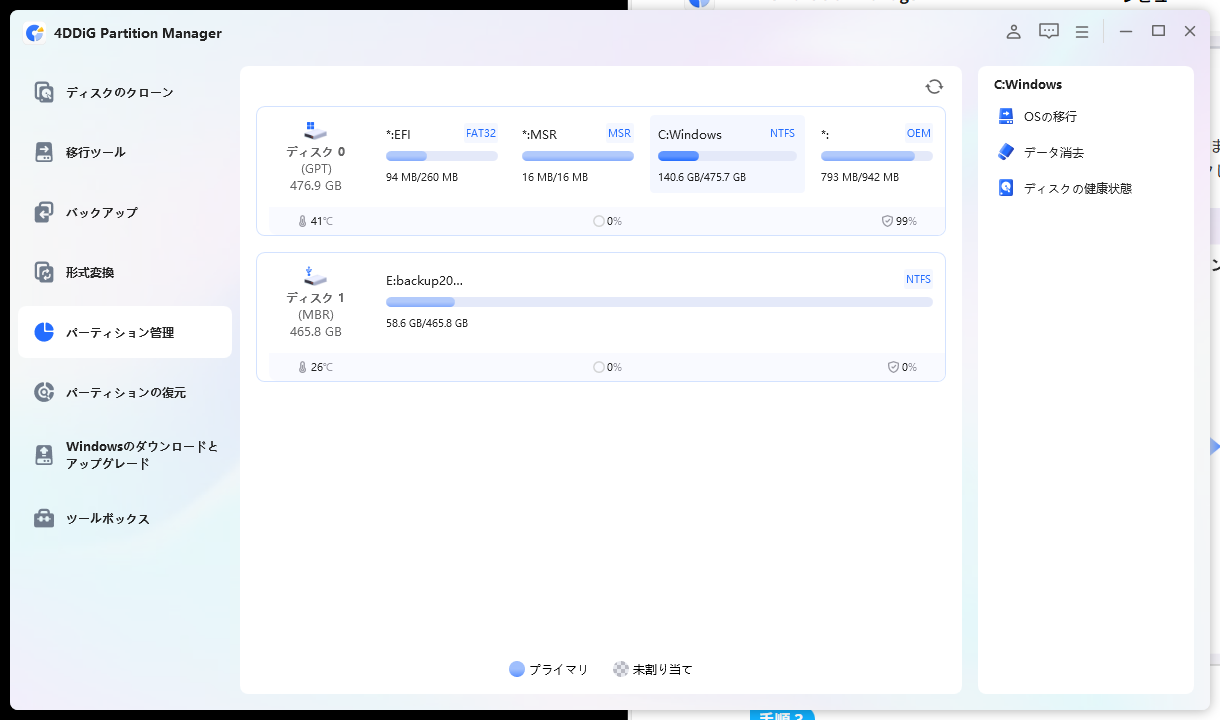Viewport: 1220px width, 720px height.
Task: Click the C:Windows heading in right panel
Action: 1028,85
